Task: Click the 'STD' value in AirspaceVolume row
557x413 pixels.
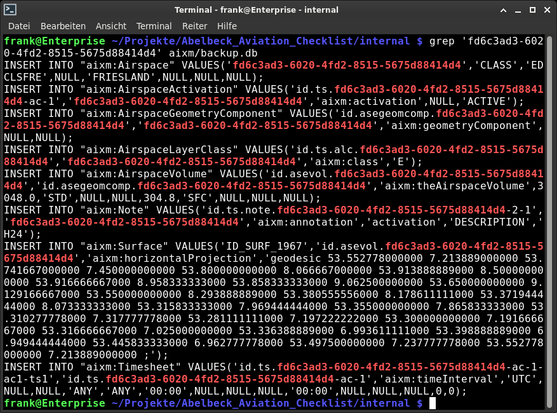Action: (x=58, y=198)
